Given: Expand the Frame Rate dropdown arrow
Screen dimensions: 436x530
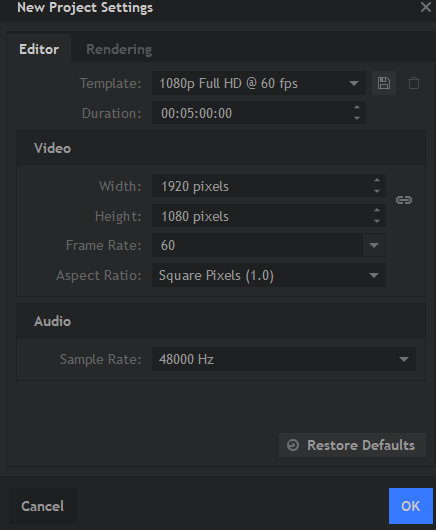Looking at the screenshot, I should [x=374, y=245].
